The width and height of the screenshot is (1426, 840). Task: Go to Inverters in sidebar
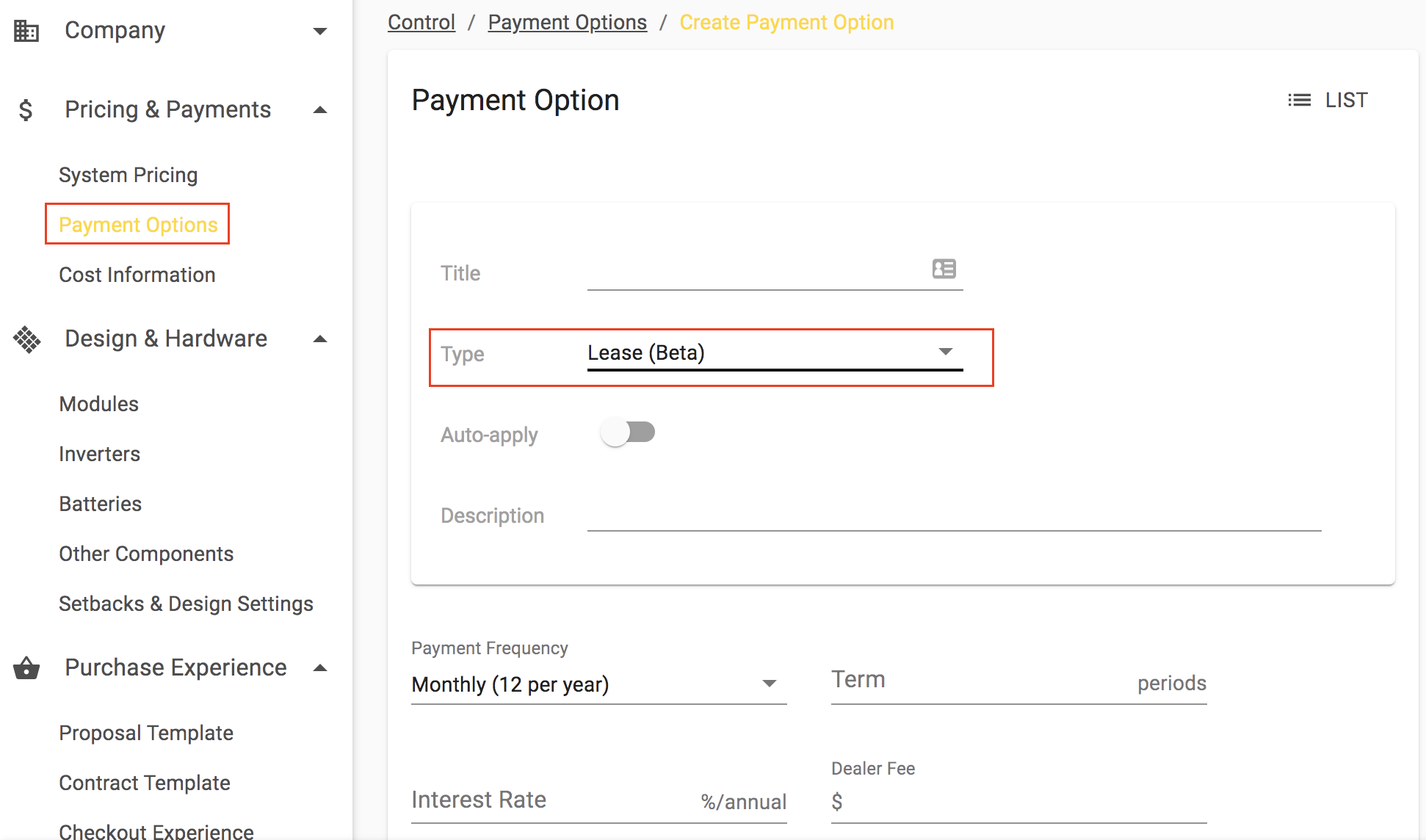pyautogui.click(x=99, y=454)
